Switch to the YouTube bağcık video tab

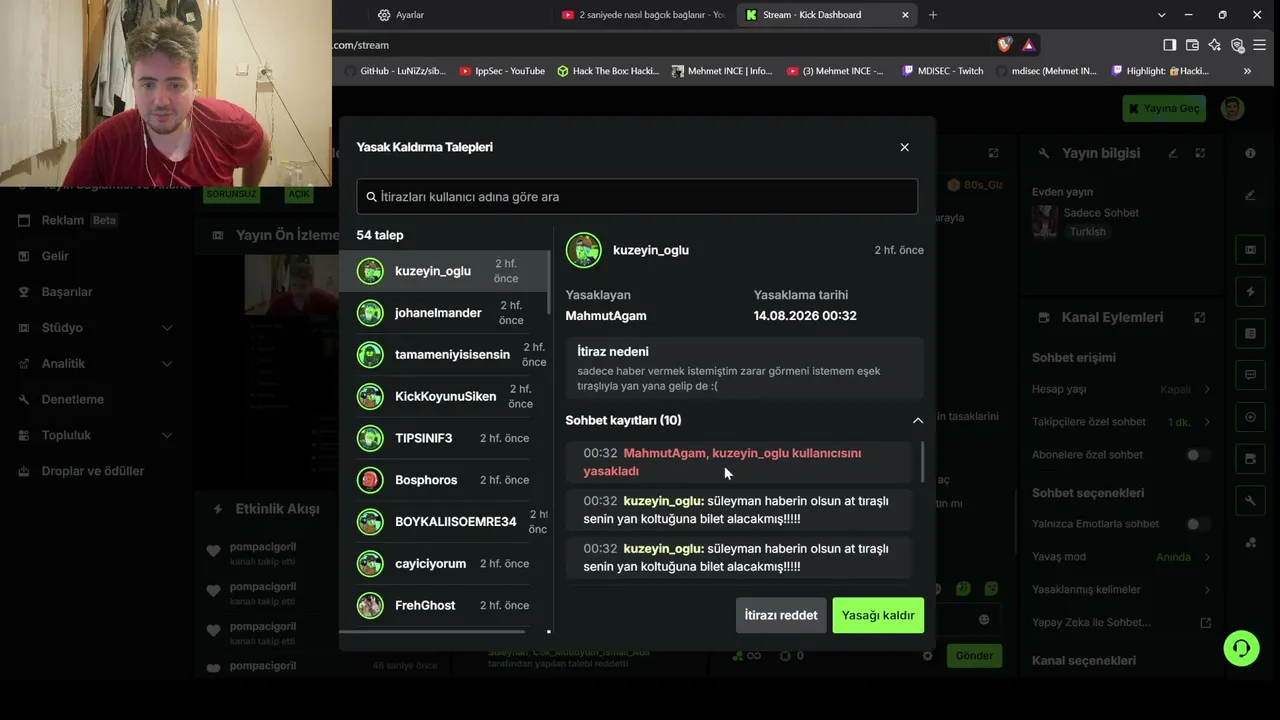(x=643, y=15)
